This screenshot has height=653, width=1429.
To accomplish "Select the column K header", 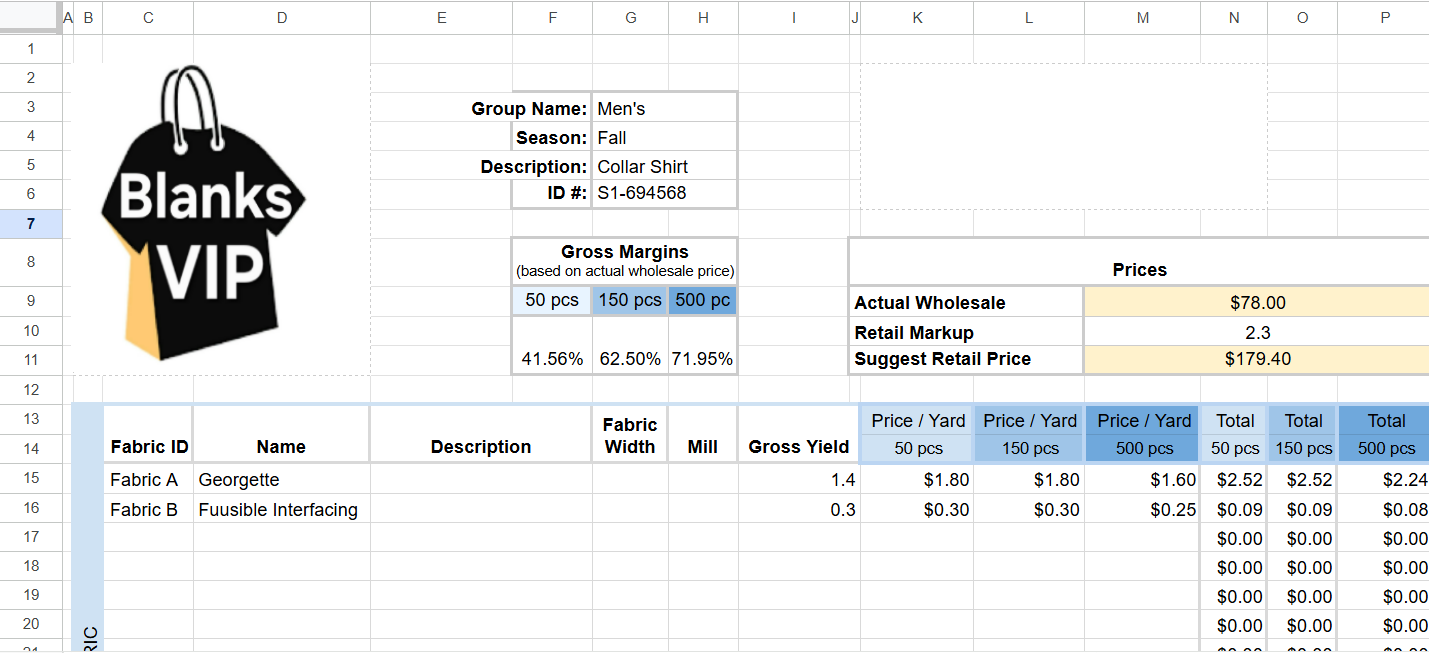I will pos(917,17).
